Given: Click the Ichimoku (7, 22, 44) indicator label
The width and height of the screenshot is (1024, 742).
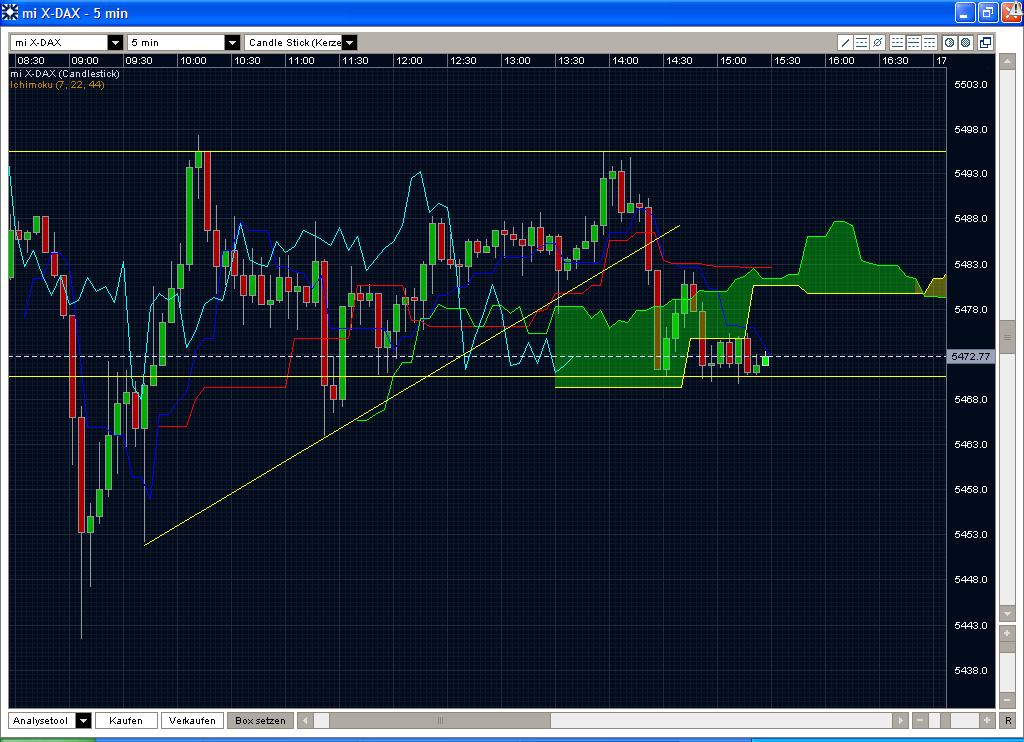Looking at the screenshot, I should (57, 85).
